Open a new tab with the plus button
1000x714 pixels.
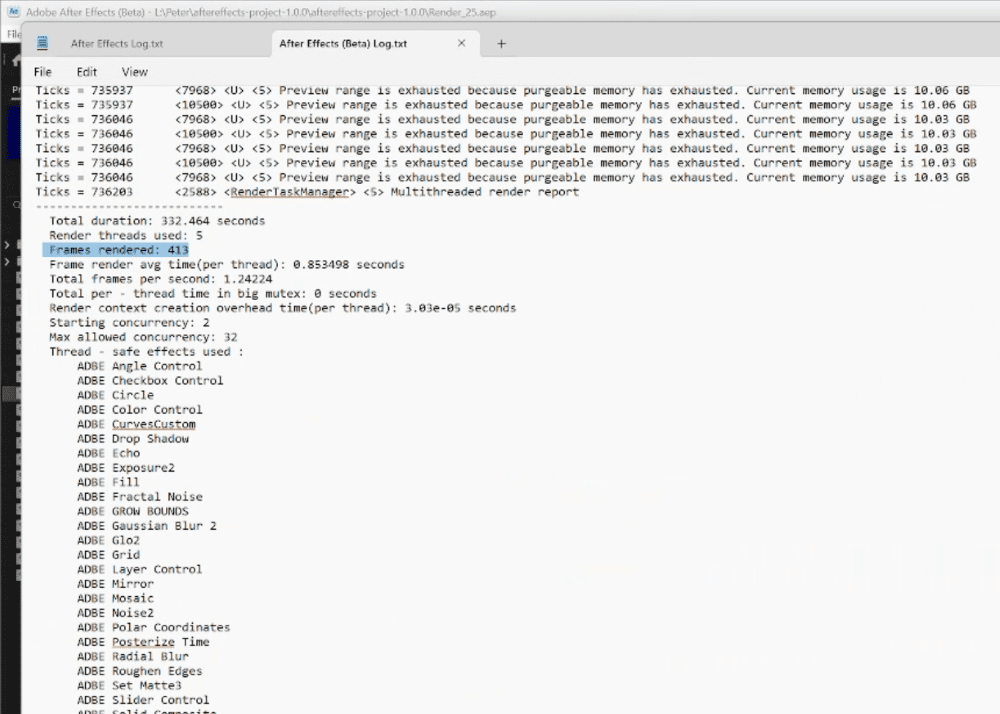point(501,43)
